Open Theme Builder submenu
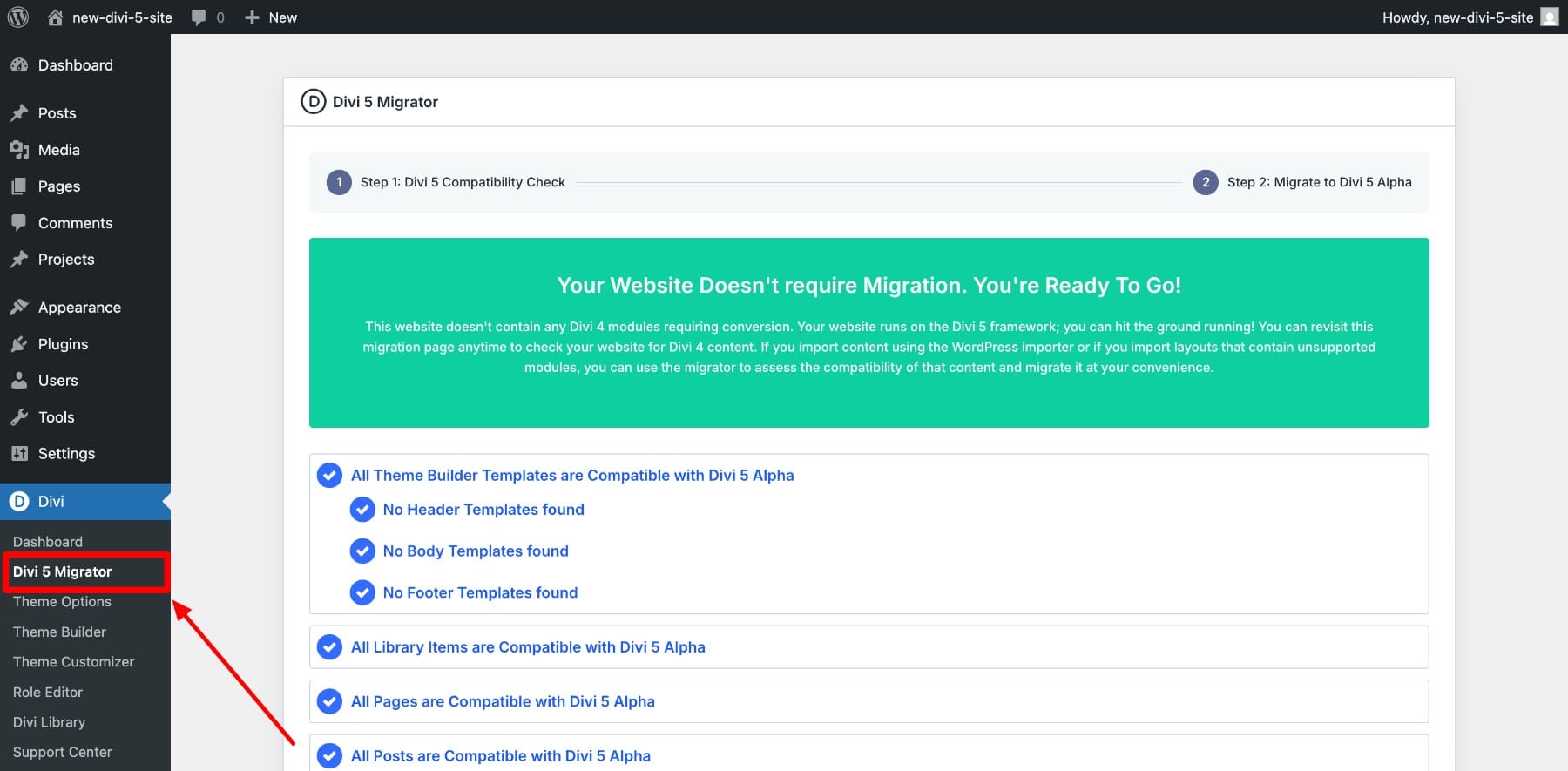Screen dimensions: 1568x771 (x=59, y=632)
